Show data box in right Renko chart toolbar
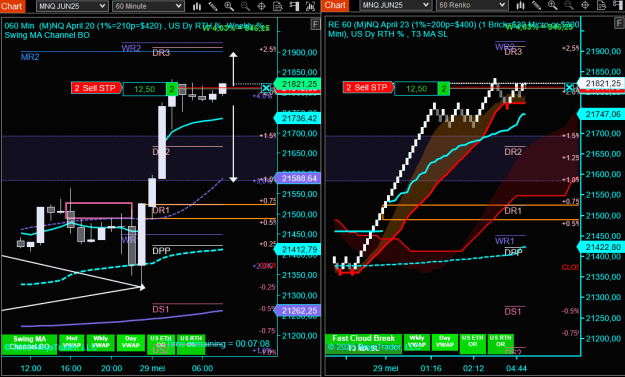Image resolution: width=625 pixels, height=377 pixels. [601, 5]
